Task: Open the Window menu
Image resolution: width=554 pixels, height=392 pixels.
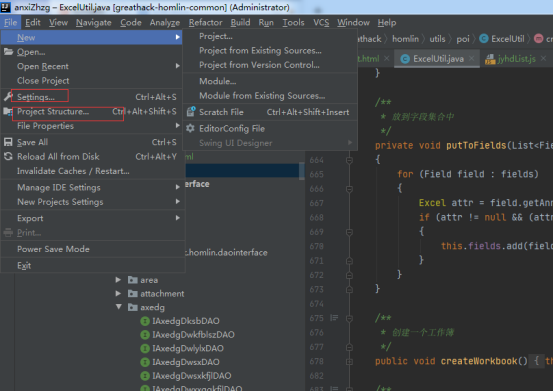Action: coord(353,23)
